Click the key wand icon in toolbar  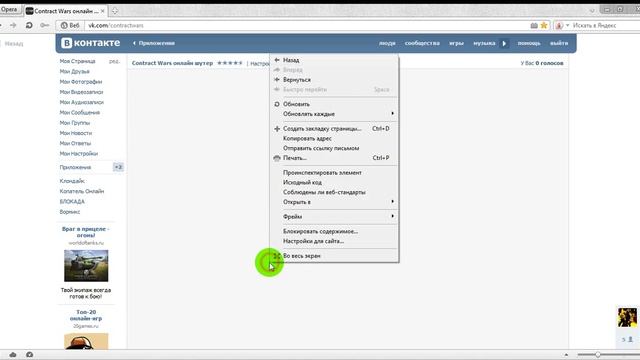pos(44,25)
